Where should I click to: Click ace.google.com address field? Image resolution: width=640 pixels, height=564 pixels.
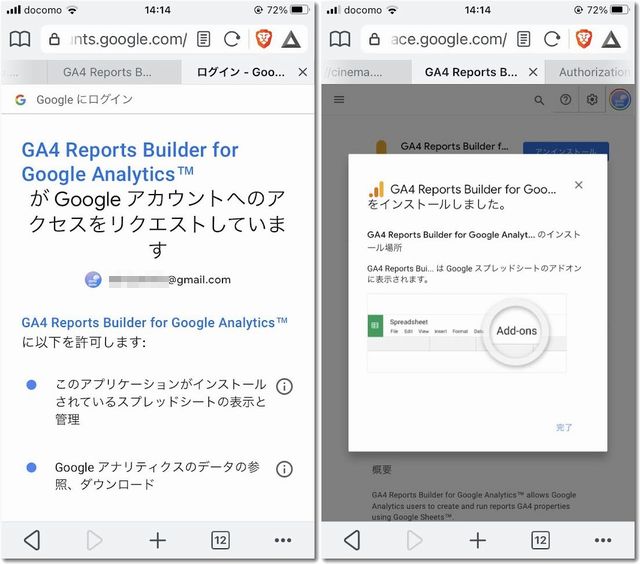pyautogui.click(x=449, y=39)
